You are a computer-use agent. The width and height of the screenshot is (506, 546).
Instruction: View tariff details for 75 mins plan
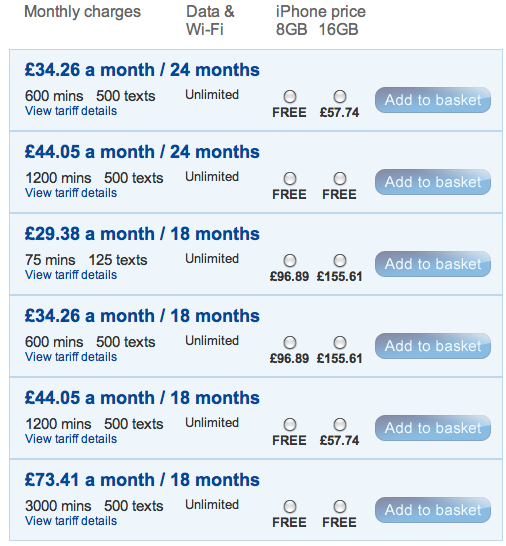[71, 275]
